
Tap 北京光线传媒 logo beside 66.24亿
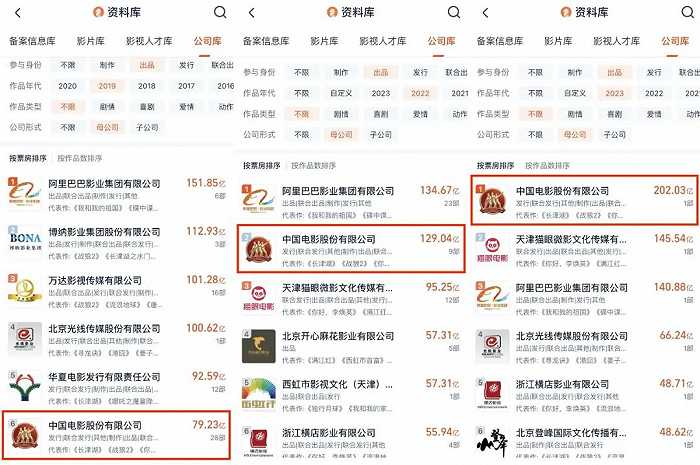493,345
